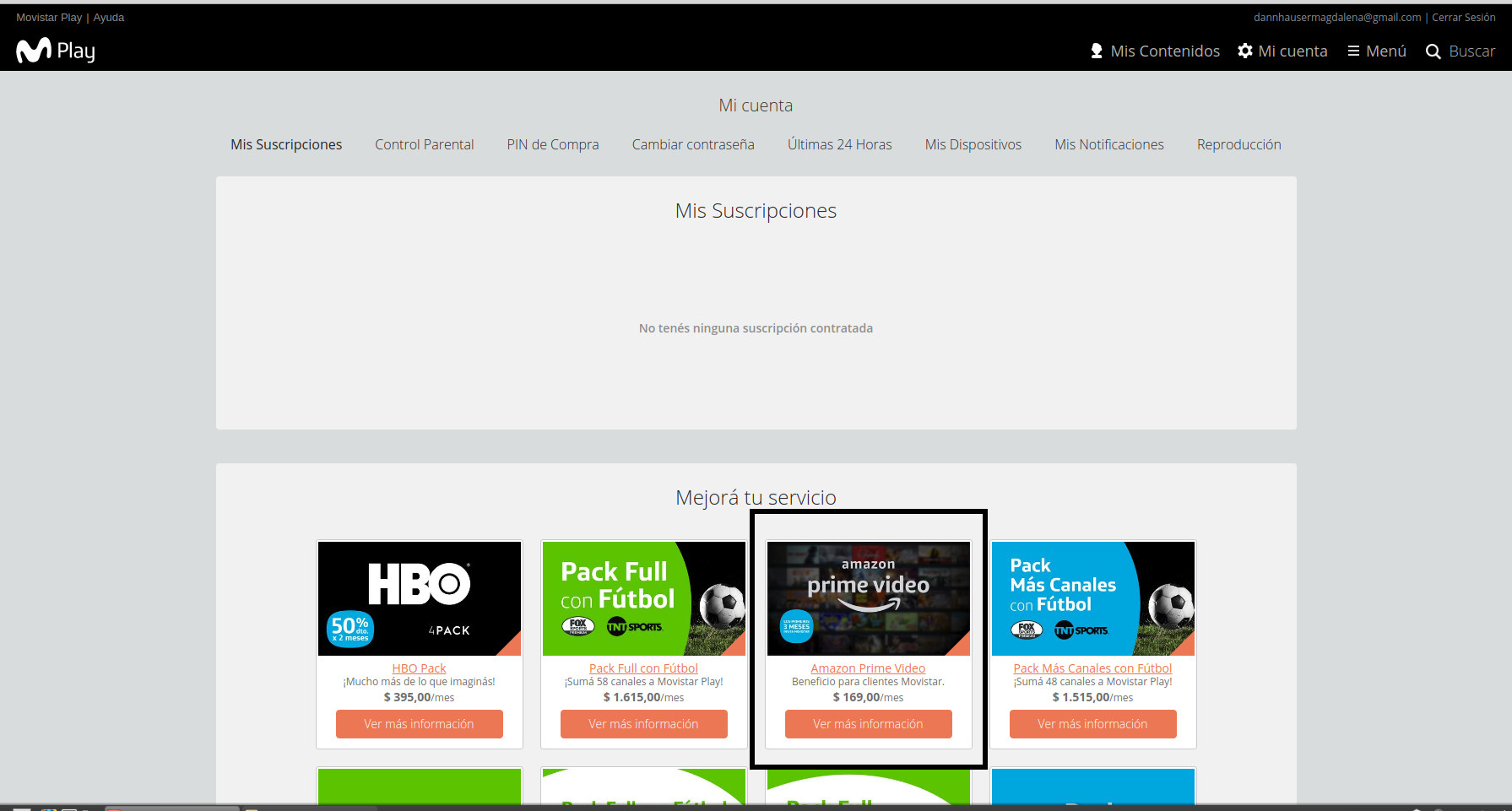Image resolution: width=1512 pixels, height=811 pixels.
Task: Click the Movistar Play logo
Action: point(56,51)
